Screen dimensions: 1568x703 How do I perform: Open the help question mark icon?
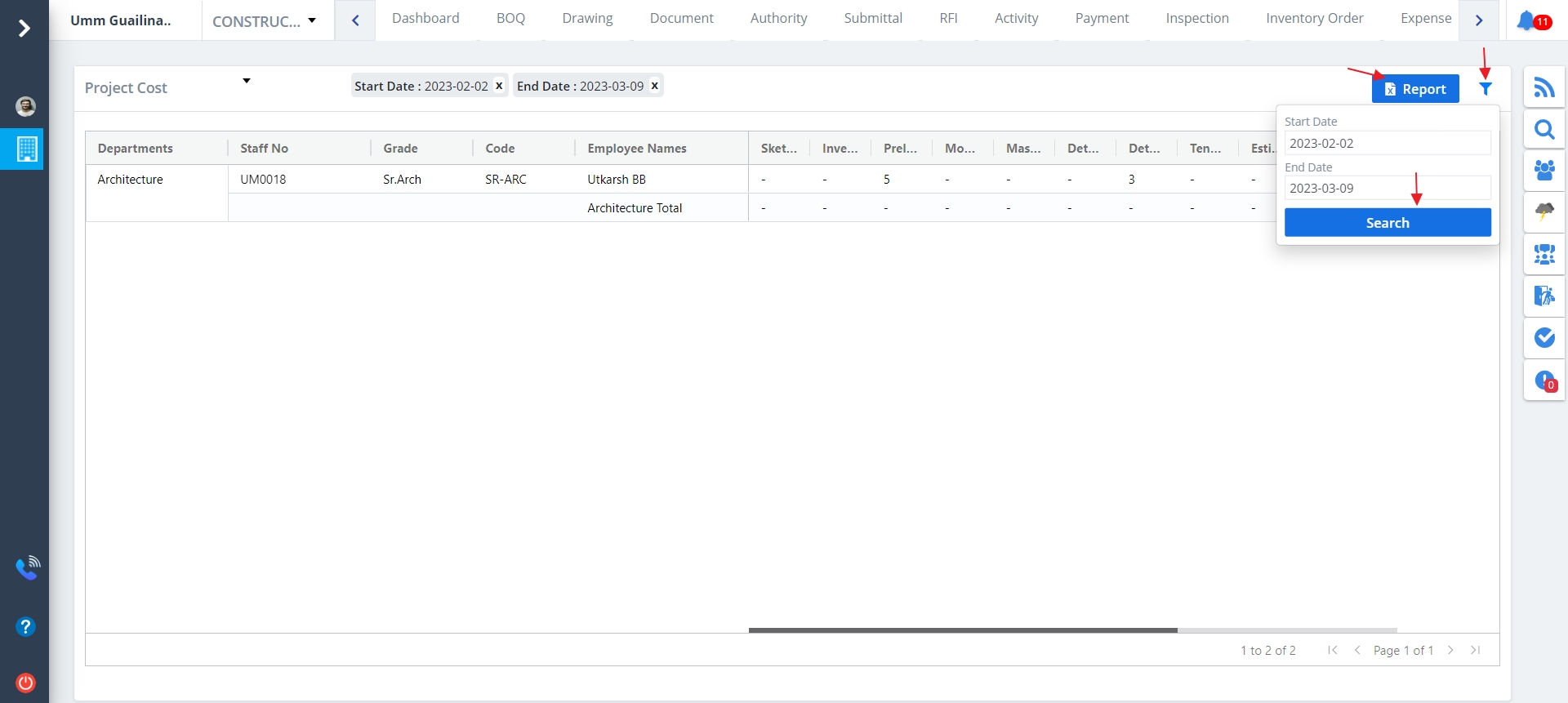(x=25, y=626)
